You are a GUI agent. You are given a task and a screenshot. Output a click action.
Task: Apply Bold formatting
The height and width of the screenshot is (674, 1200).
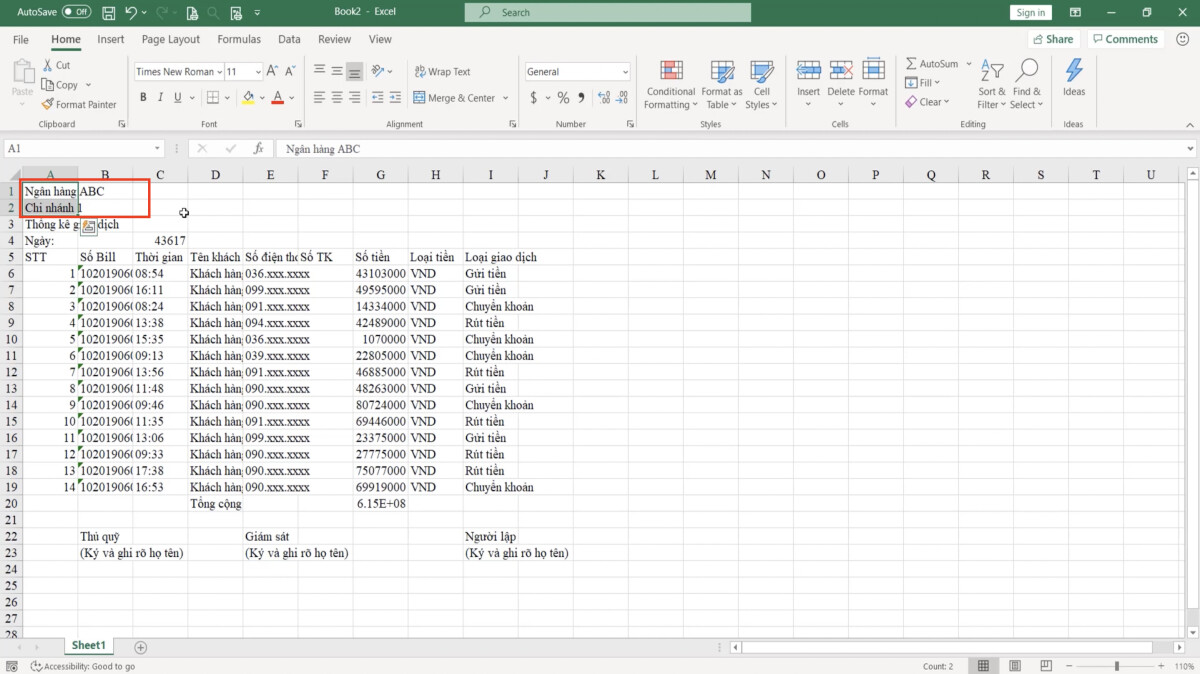click(143, 98)
